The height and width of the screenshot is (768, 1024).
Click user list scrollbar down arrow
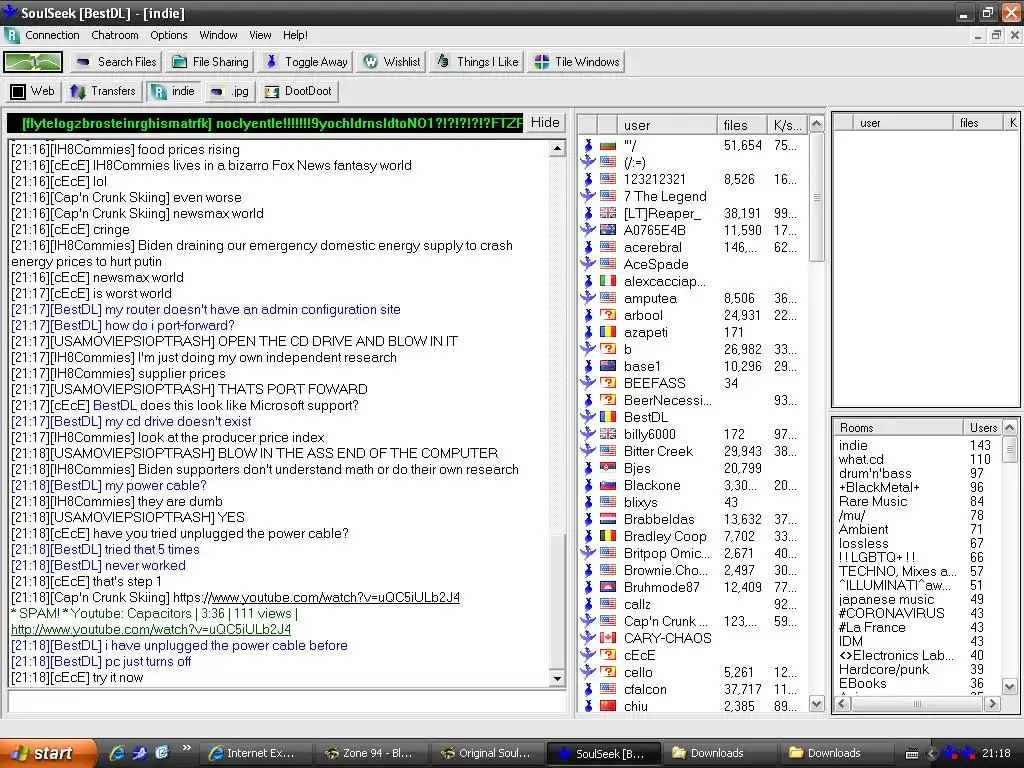pyautogui.click(x=816, y=704)
